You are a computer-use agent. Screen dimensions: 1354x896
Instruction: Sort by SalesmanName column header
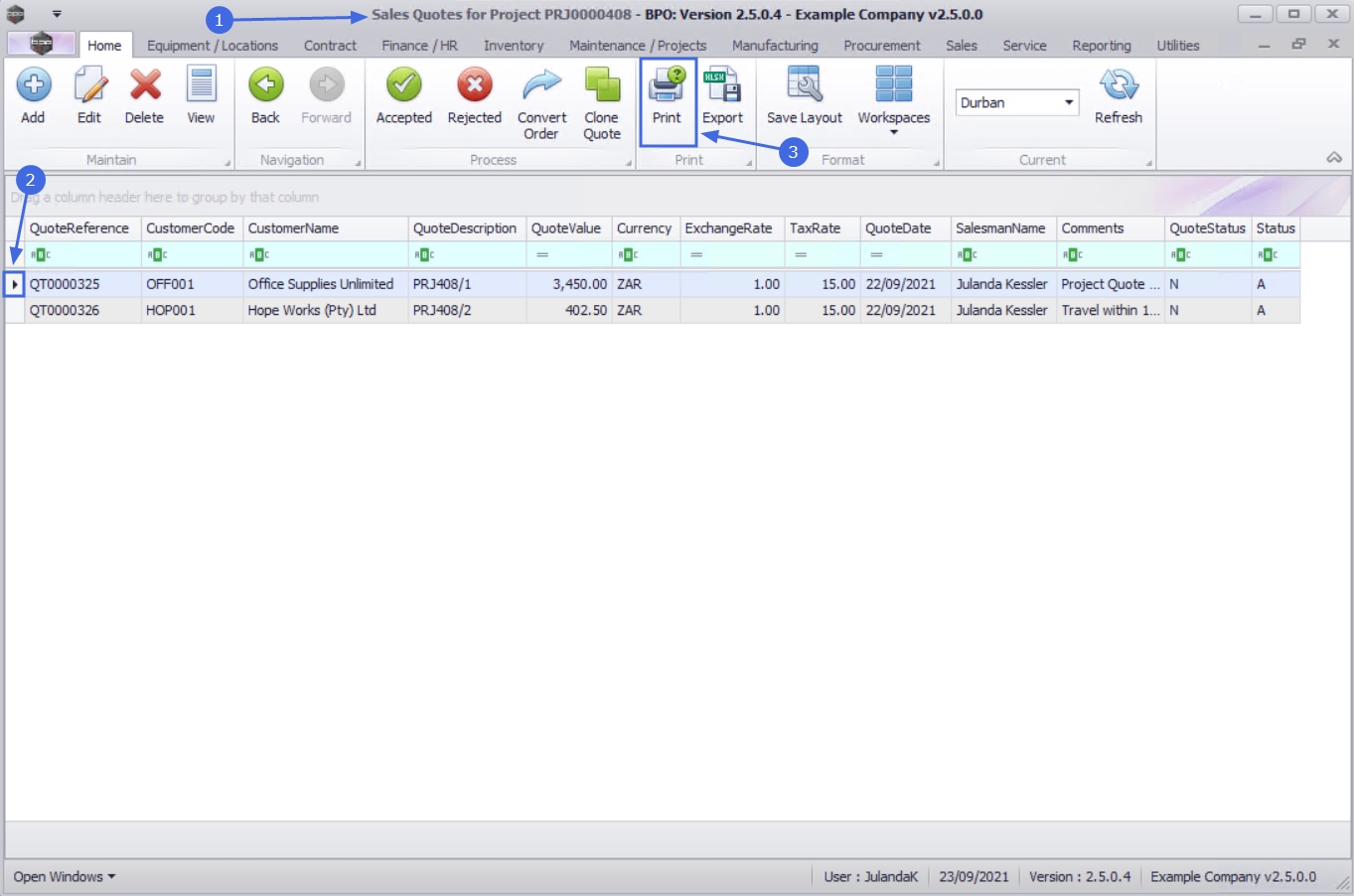click(x=1004, y=228)
